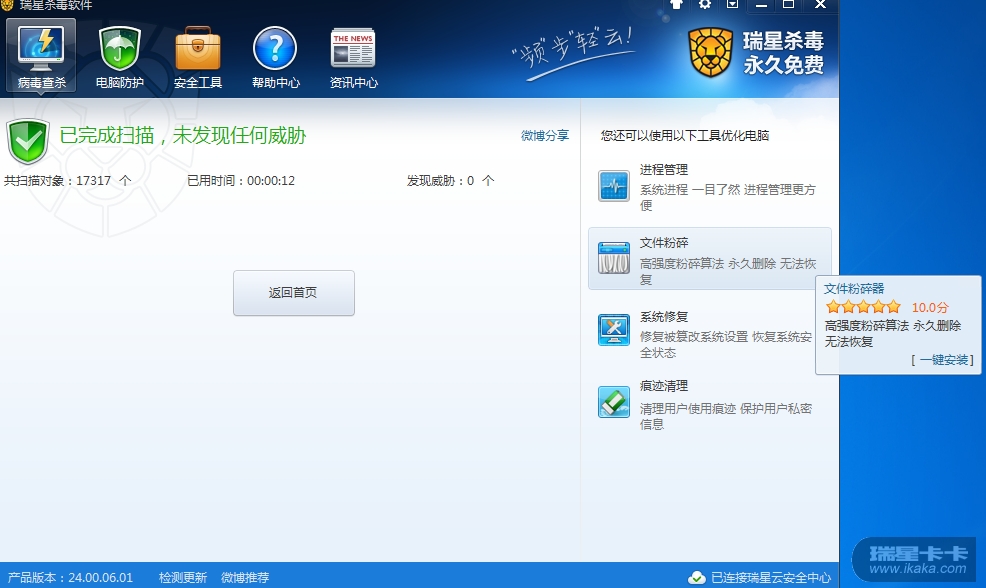Click the 发现威胁：0 text
Viewport: 986px width, 588px height.
pyautogui.click(x=450, y=181)
